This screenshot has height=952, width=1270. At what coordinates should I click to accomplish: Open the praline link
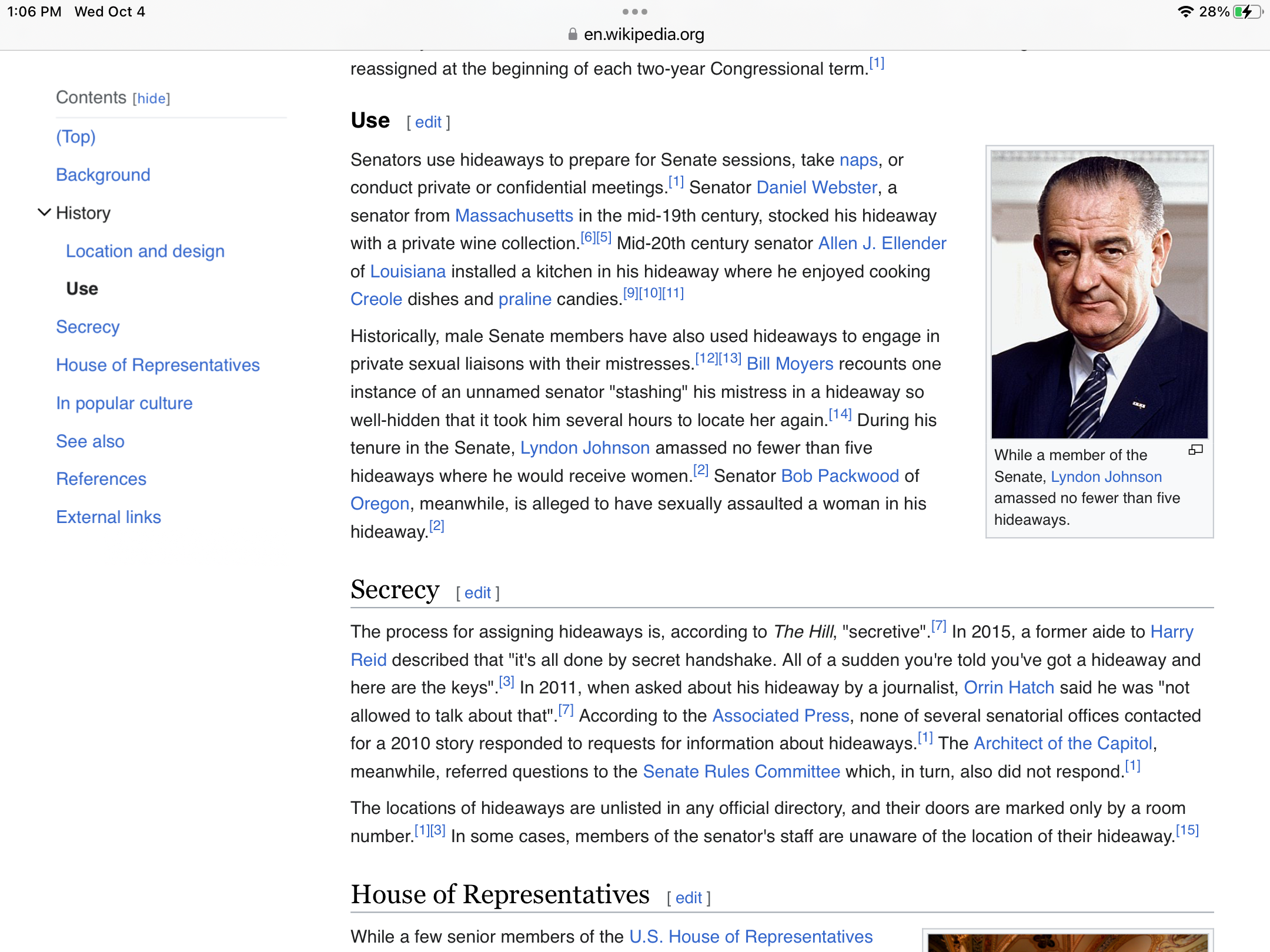[524, 299]
